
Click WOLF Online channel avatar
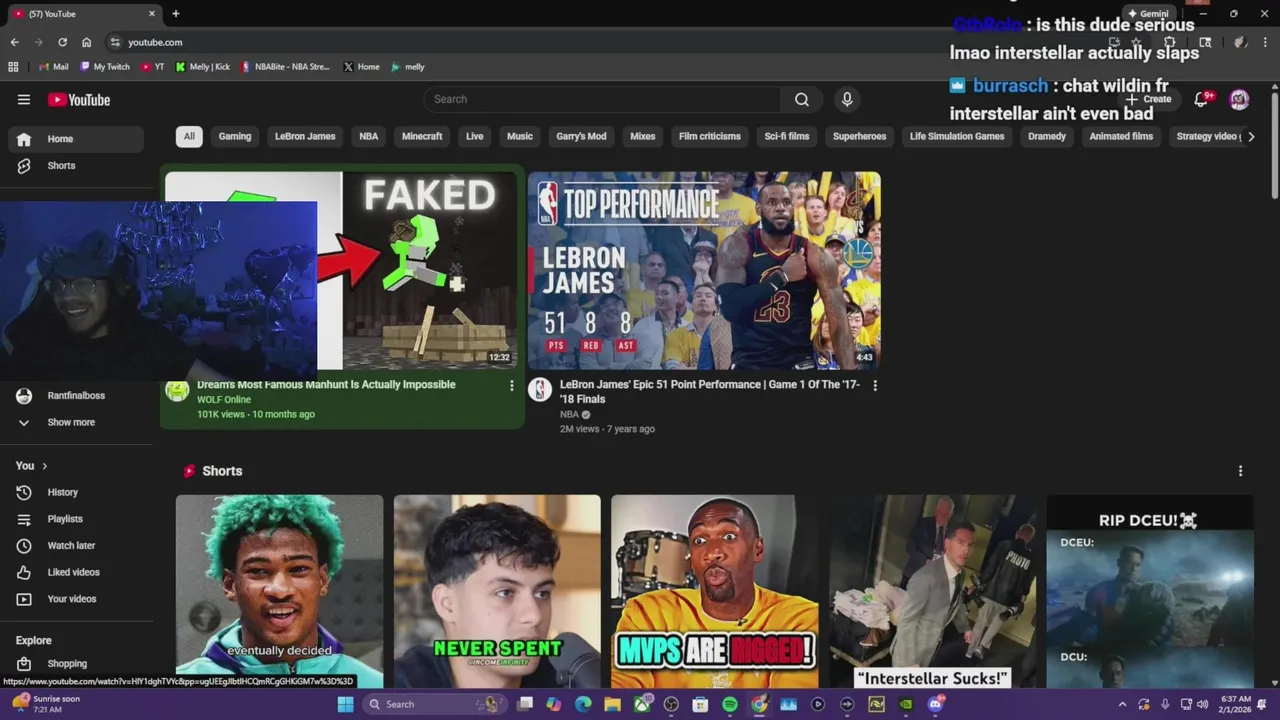(177, 390)
